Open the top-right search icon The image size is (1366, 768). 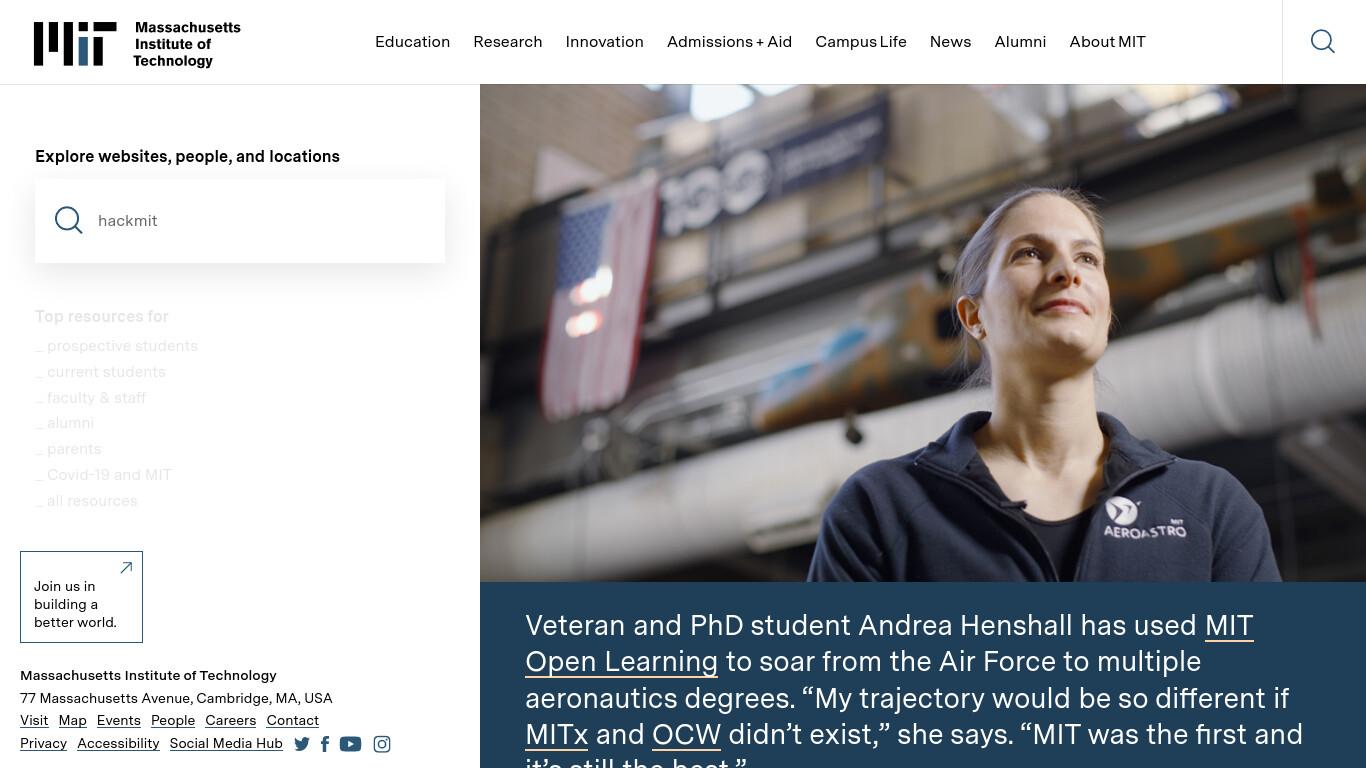pos(1323,41)
